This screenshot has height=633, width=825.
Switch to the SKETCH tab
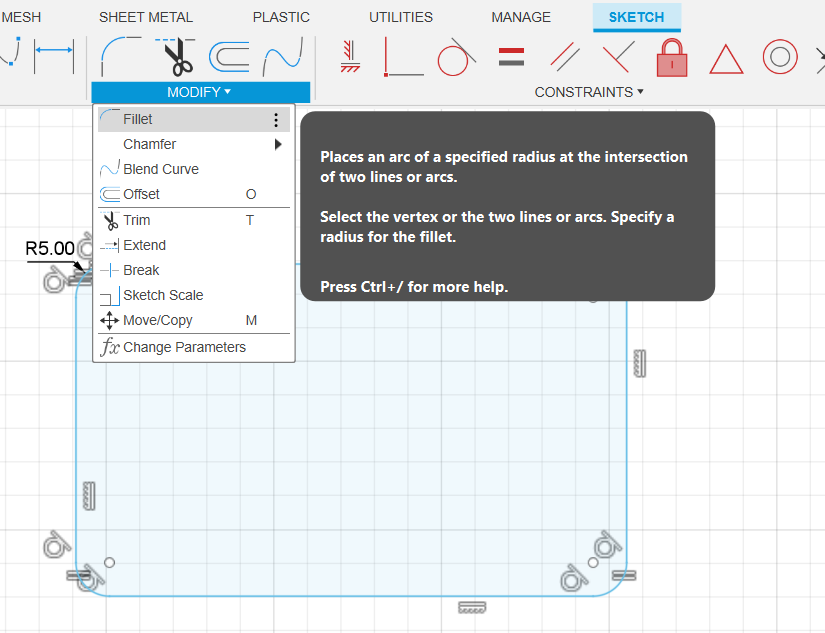point(637,17)
